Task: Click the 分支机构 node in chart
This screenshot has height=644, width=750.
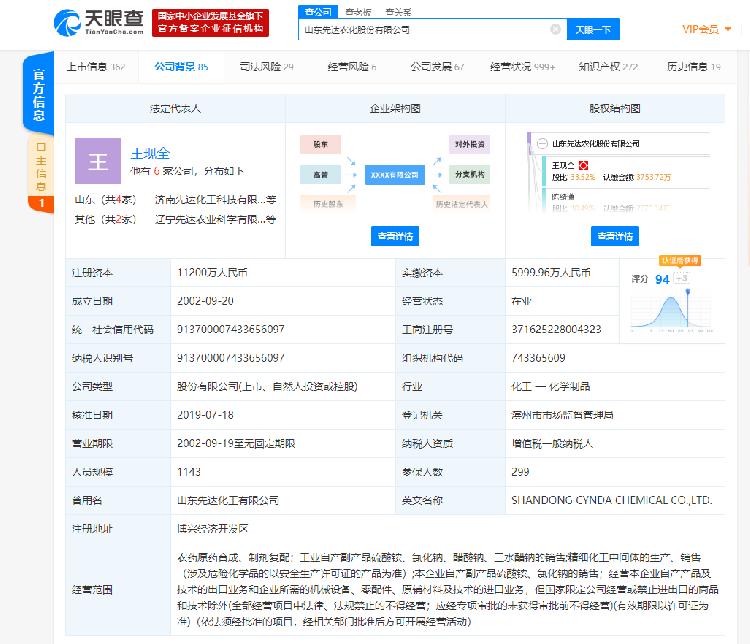Action: (x=469, y=175)
